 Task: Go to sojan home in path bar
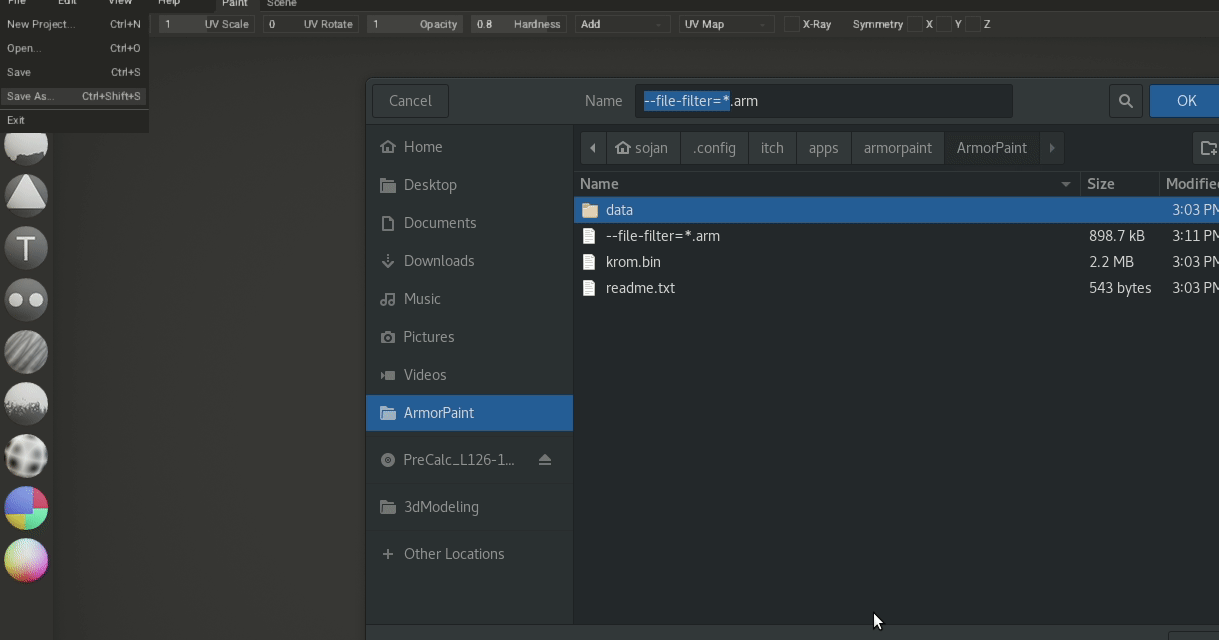642,148
